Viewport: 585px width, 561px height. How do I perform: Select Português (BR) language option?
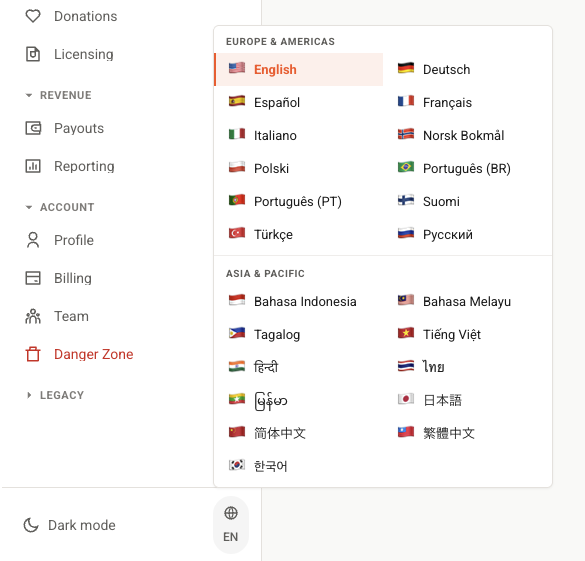click(467, 168)
